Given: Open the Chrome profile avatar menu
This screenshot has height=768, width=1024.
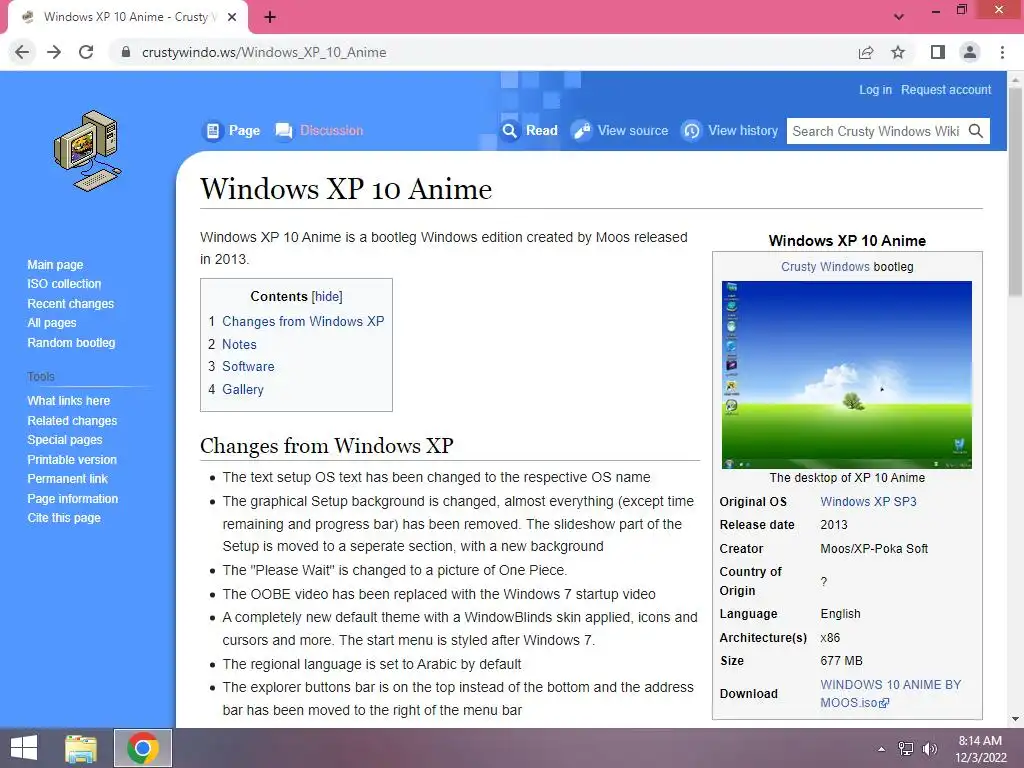Looking at the screenshot, I should point(970,52).
